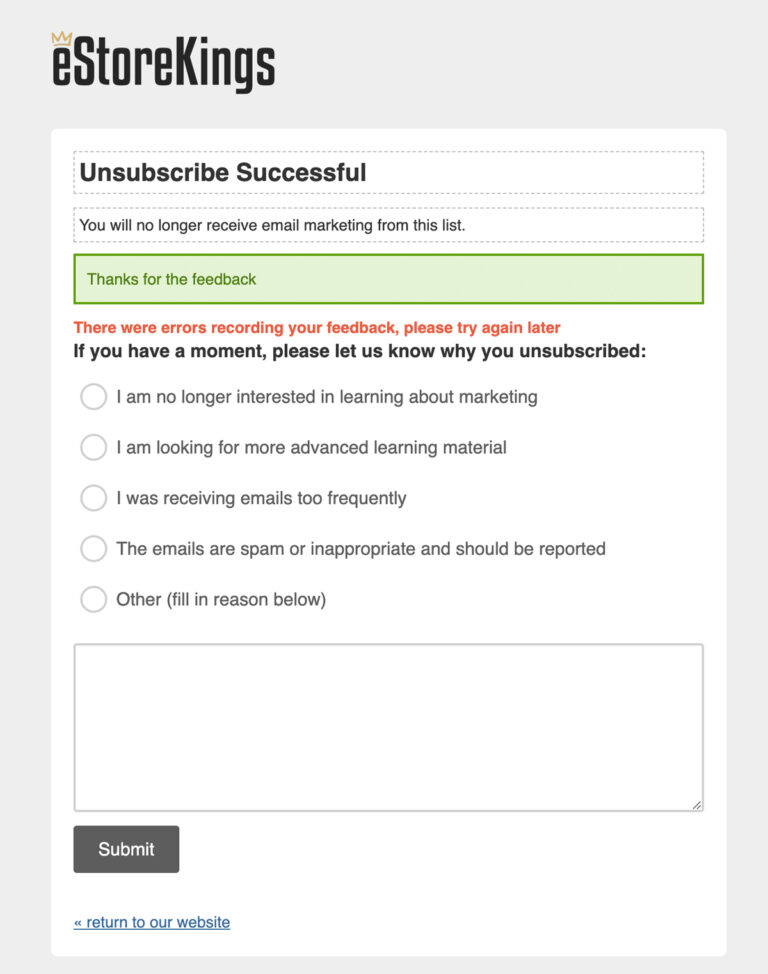Select 'The emails are spam or inappropriate' option
768x974 pixels.
(x=93, y=548)
